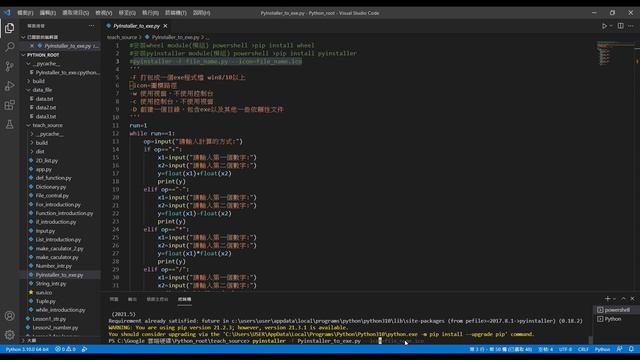Change the UTF-8 encoding in status bar
This screenshot has width=640, height=360.
565,349
